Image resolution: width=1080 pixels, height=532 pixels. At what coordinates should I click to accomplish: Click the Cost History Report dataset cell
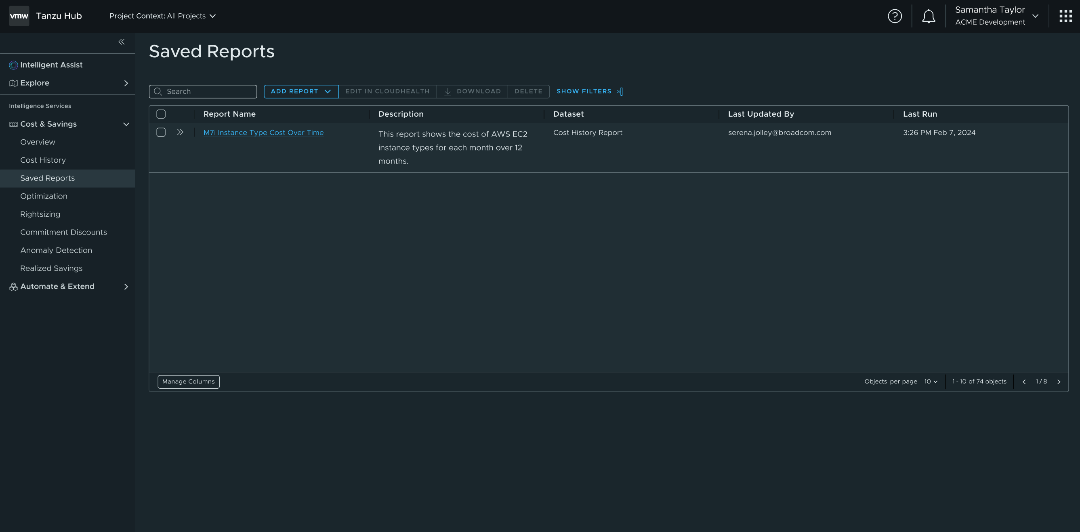coord(588,132)
